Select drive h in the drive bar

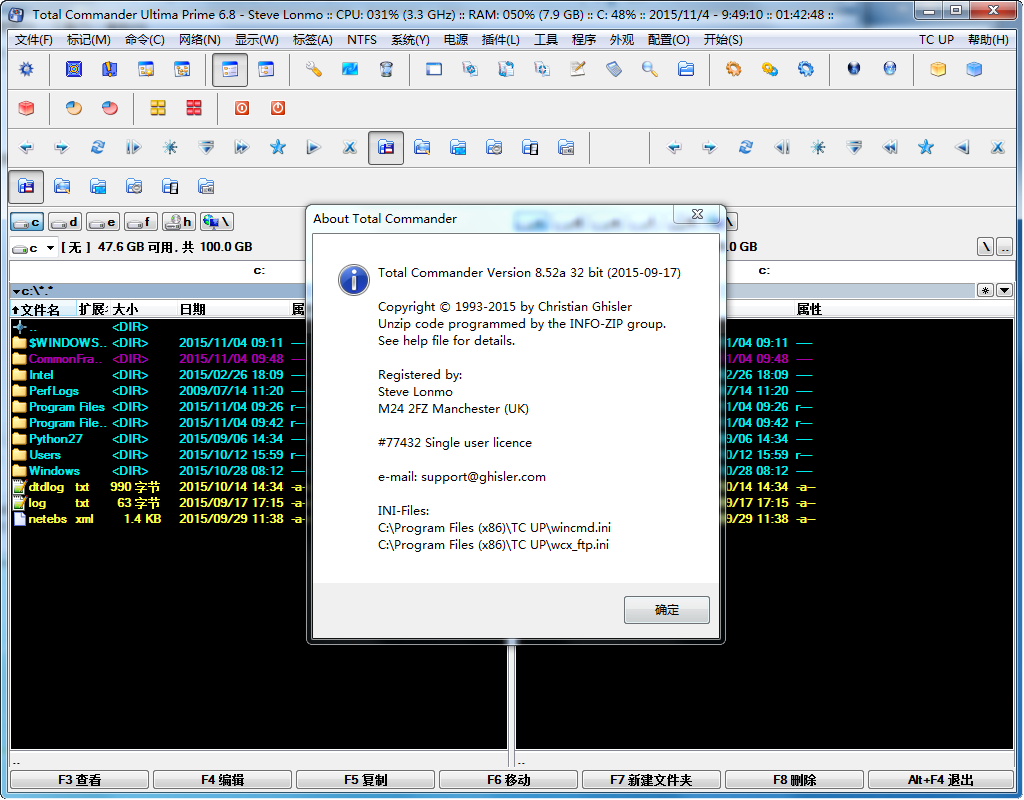pos(179,222)
